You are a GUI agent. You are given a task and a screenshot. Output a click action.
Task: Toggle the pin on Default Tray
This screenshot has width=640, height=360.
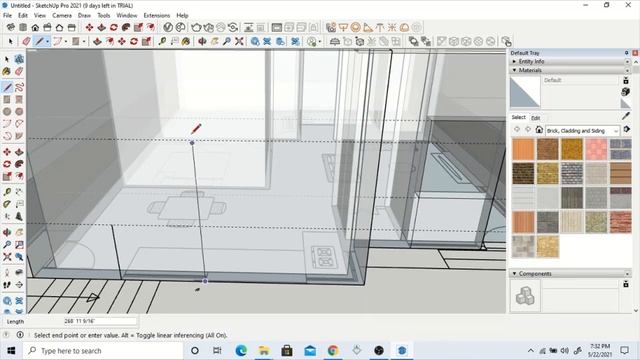pos(627,53)
